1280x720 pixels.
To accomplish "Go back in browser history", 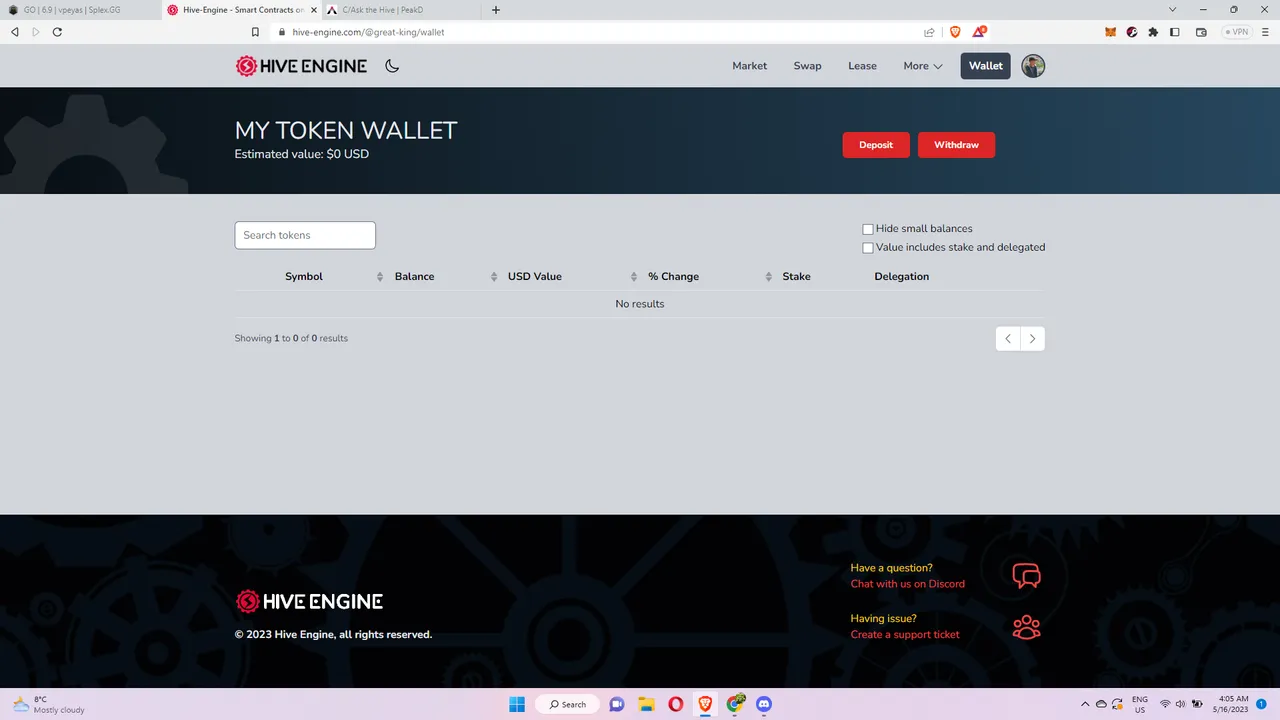I will point(14,32).
